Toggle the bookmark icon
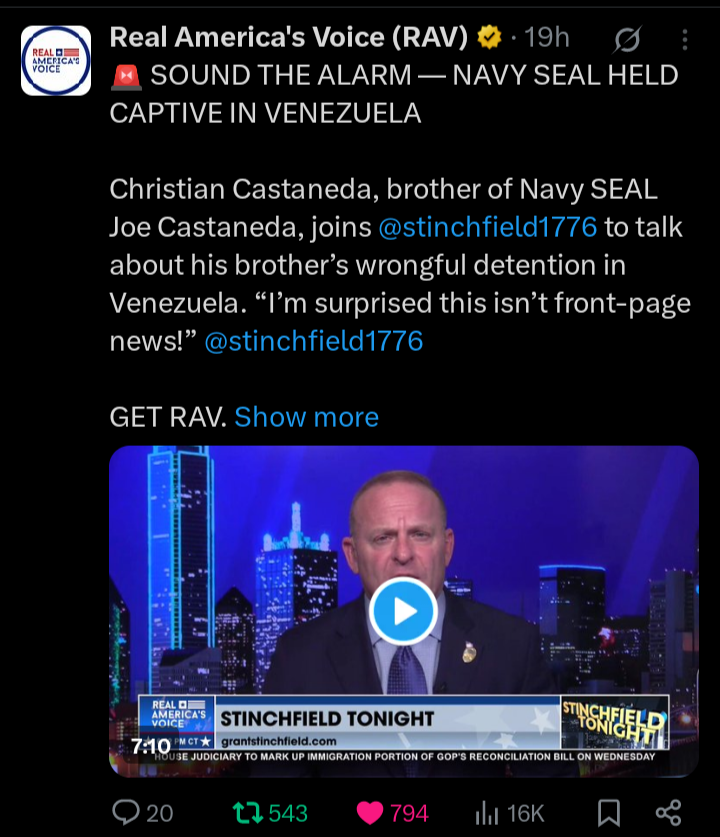The height and width of the screenshot is (837, 720). (609, 813)
